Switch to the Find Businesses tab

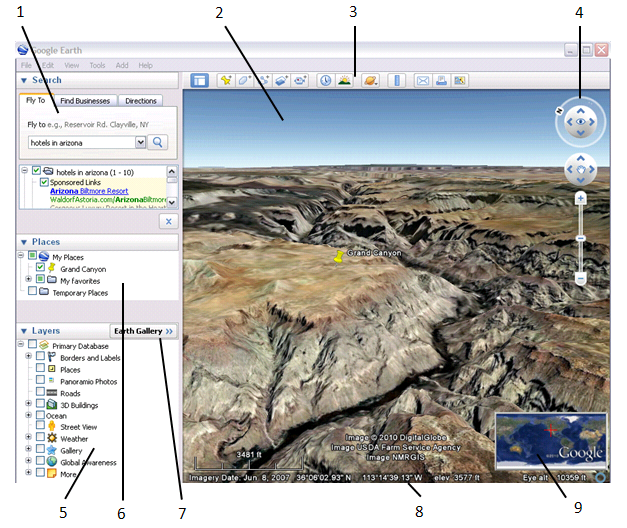[85, 101]
